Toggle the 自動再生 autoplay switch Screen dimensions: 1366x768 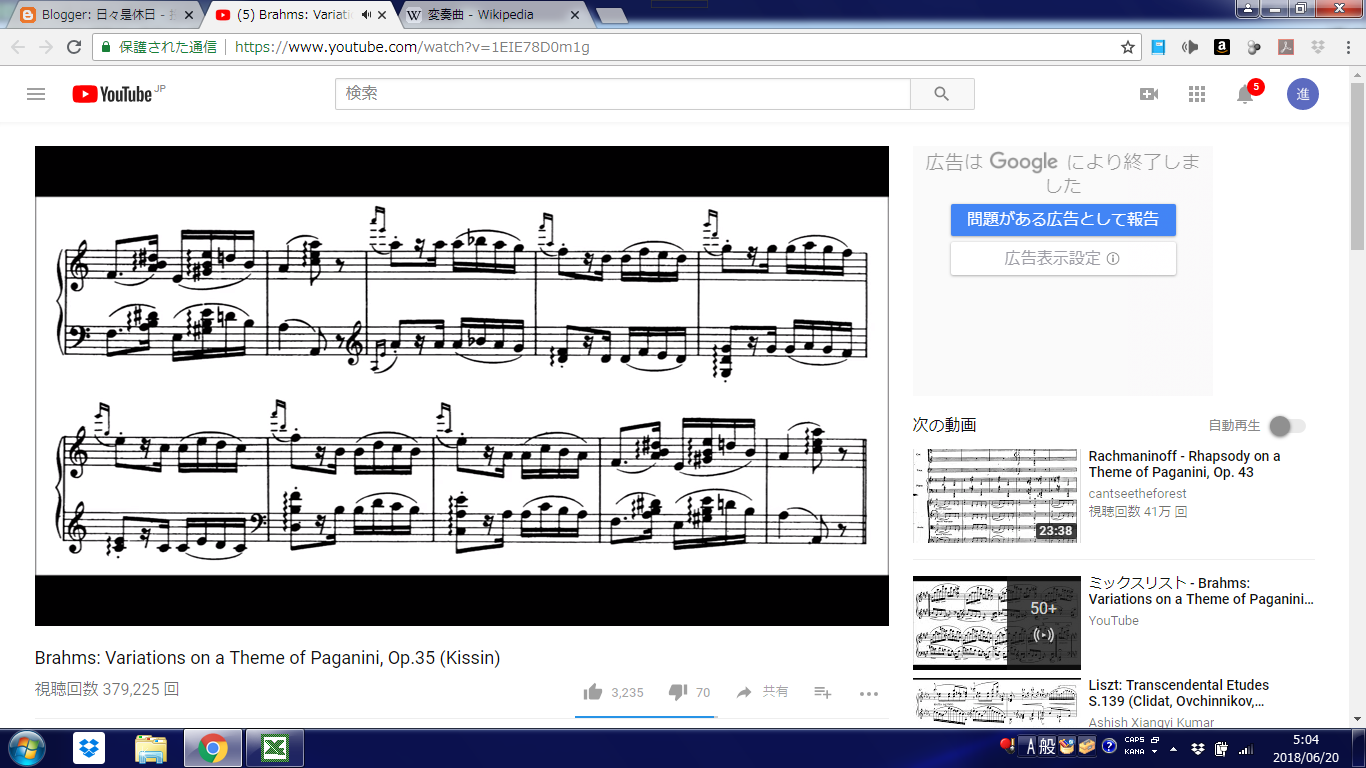coord(1287,426)
